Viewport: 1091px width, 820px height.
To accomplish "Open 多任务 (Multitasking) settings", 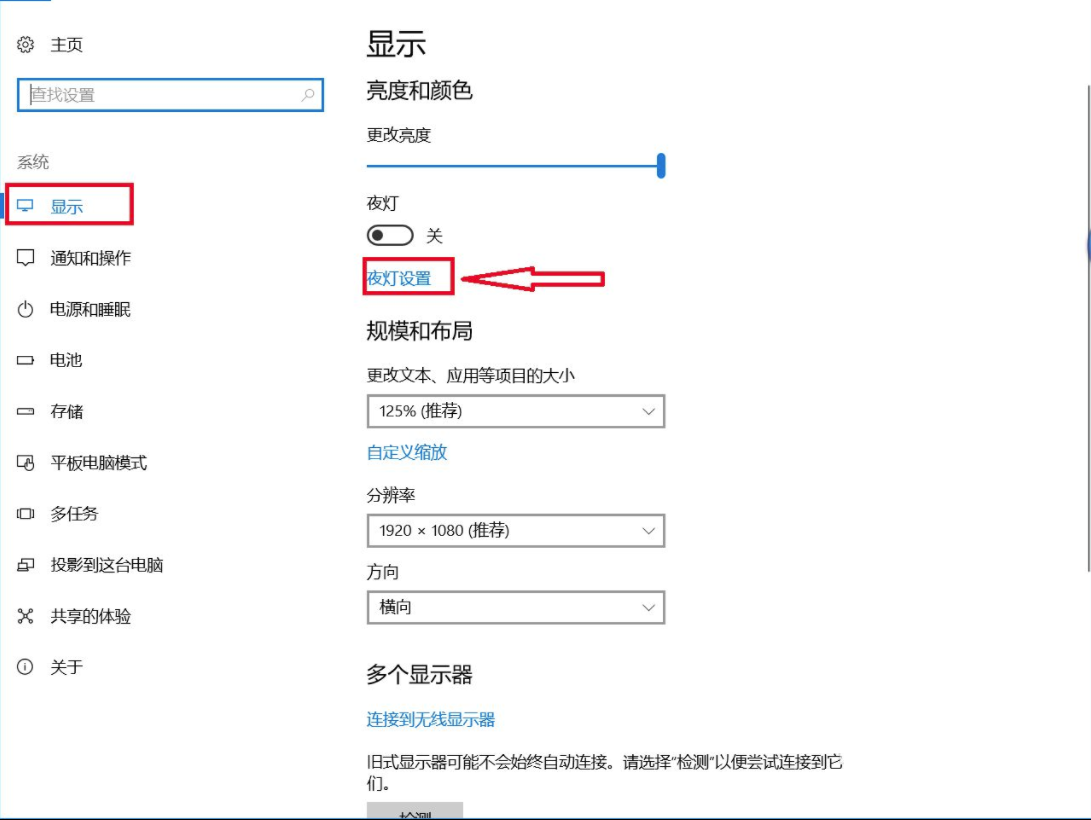I will [70, 513].
